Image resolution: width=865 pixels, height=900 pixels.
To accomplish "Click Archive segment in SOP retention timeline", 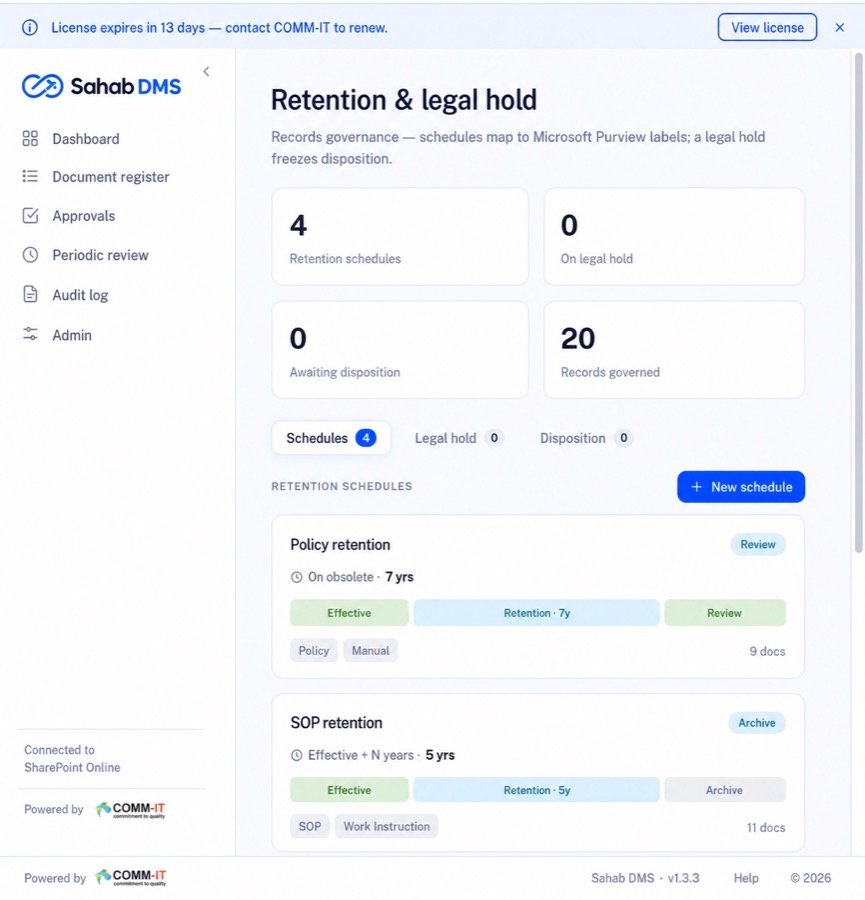I will pos(725,790).
